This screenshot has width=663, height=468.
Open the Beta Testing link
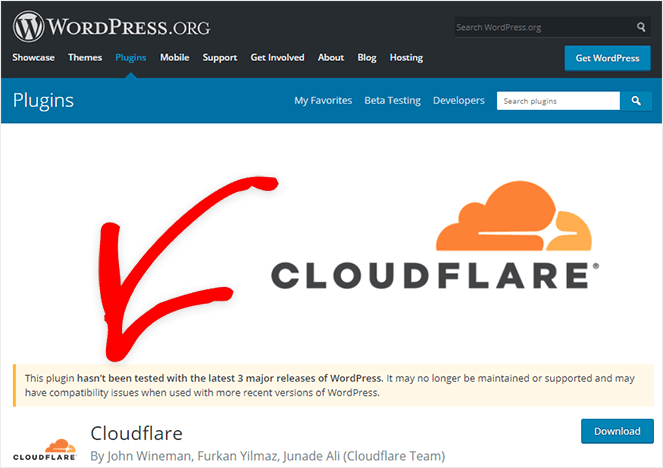pyautogui.click(x=392, y=101)
